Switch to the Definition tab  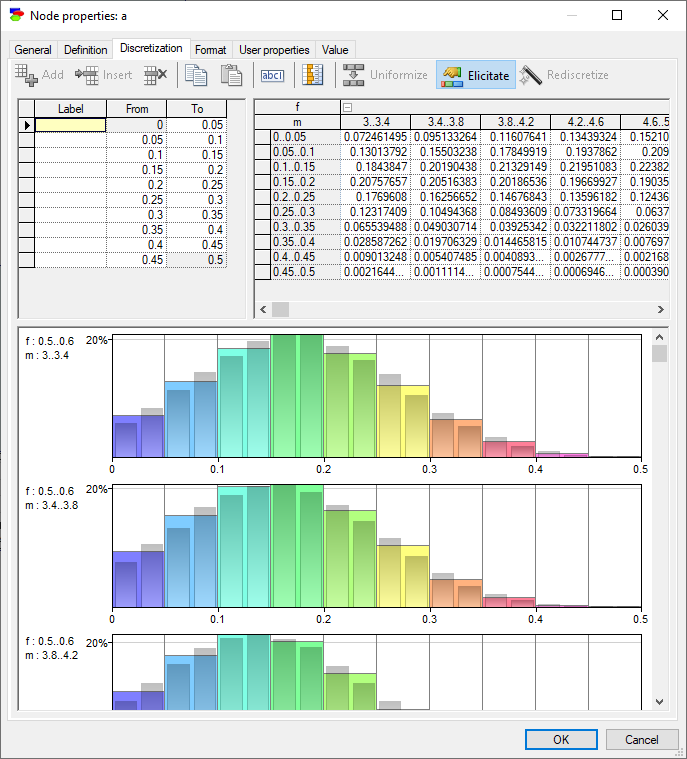click(x=86, y=50)
